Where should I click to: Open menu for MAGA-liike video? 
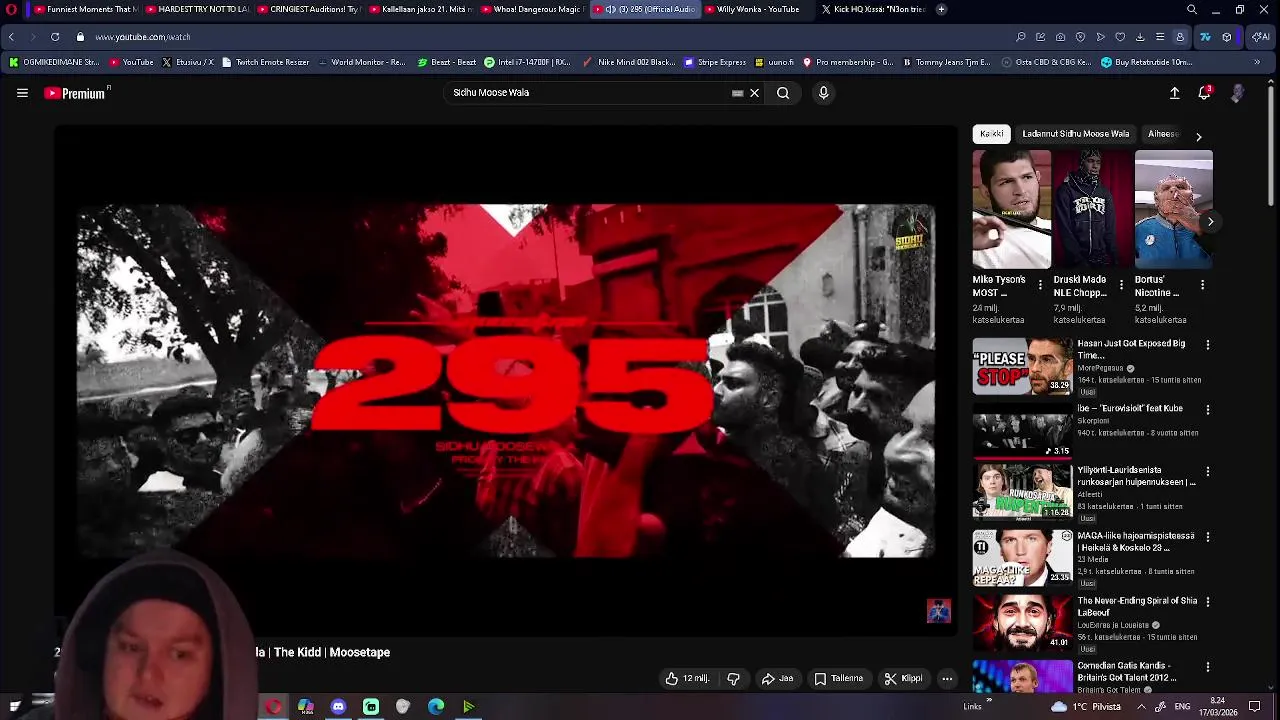tap(1207, 537)
